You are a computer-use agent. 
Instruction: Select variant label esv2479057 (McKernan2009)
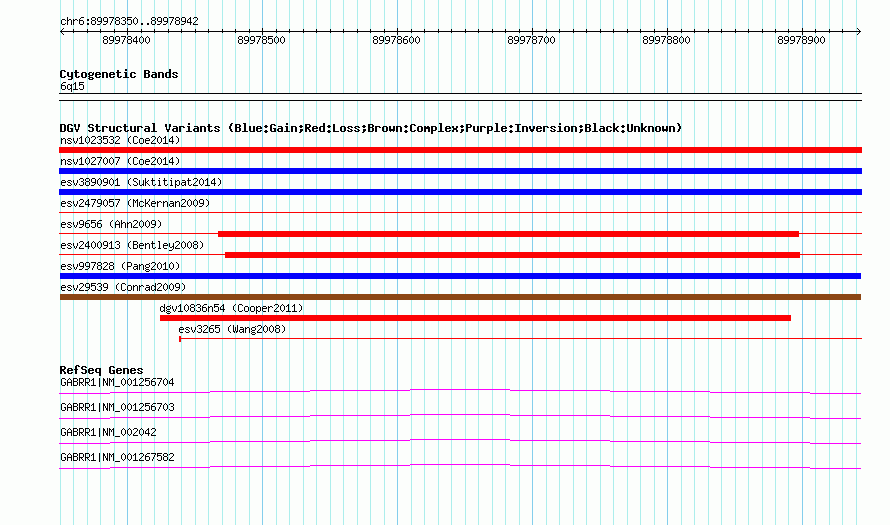point(135,203)
